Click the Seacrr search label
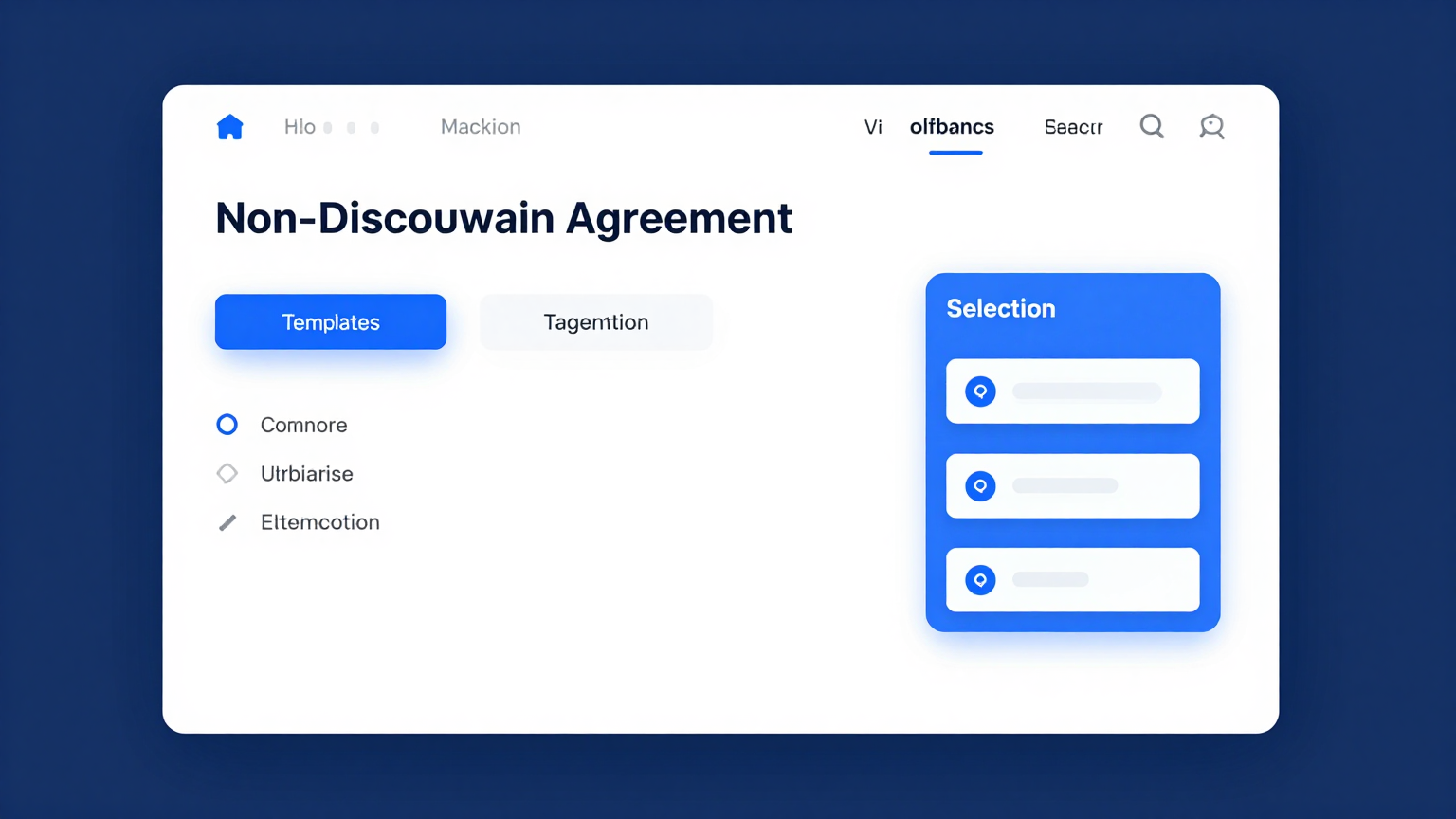 [x=1073, y=127]
